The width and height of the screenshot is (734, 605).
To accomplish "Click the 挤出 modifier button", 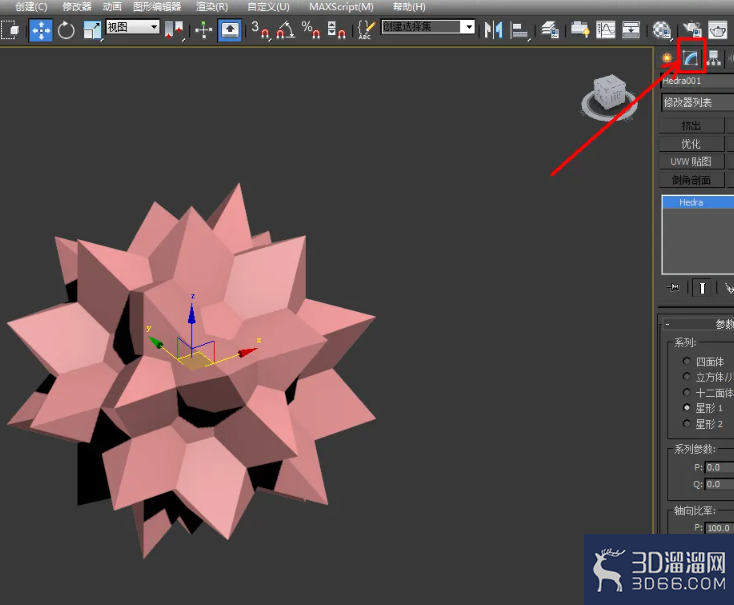I will (691, 126).
